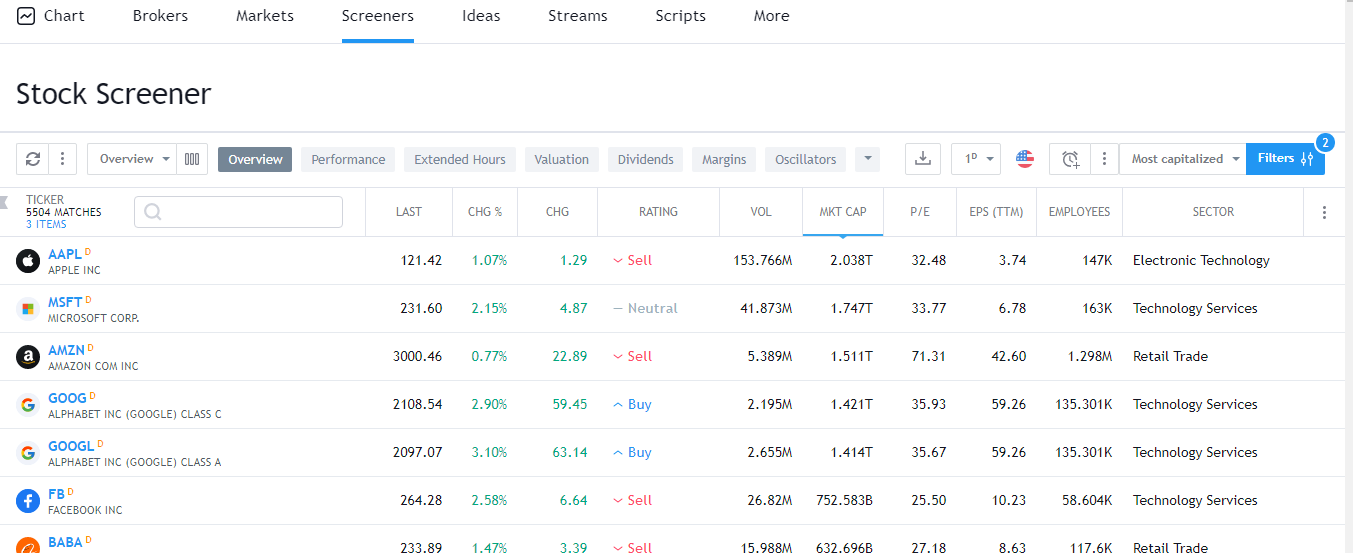Open the 1D timeframe dropdown
Viewport: 1353px width, 553px height.
click(976, 159)
